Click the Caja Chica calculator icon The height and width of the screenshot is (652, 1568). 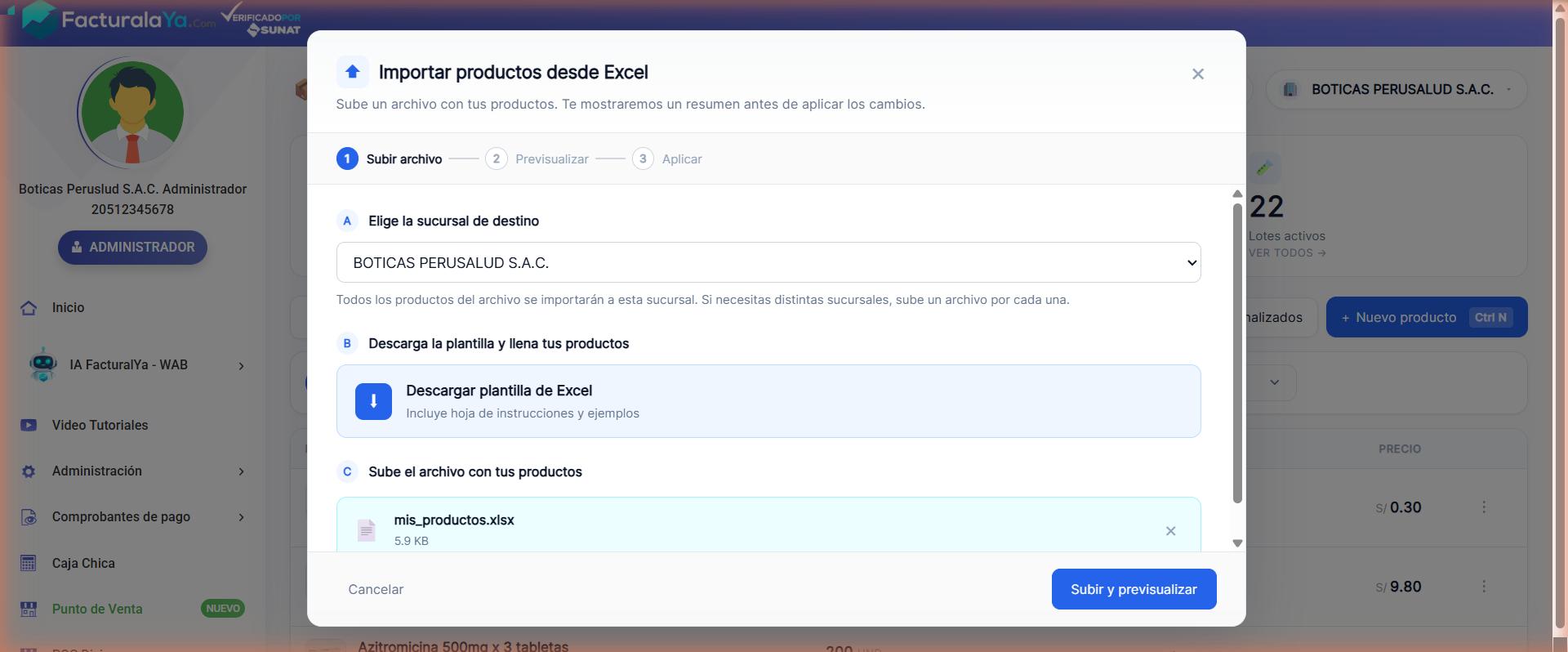(29, 563)
